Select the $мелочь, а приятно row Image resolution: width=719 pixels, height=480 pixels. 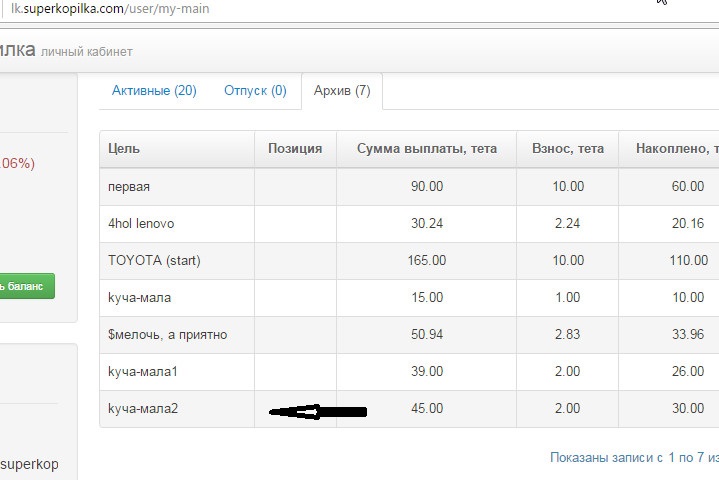(x=167, y=335)
